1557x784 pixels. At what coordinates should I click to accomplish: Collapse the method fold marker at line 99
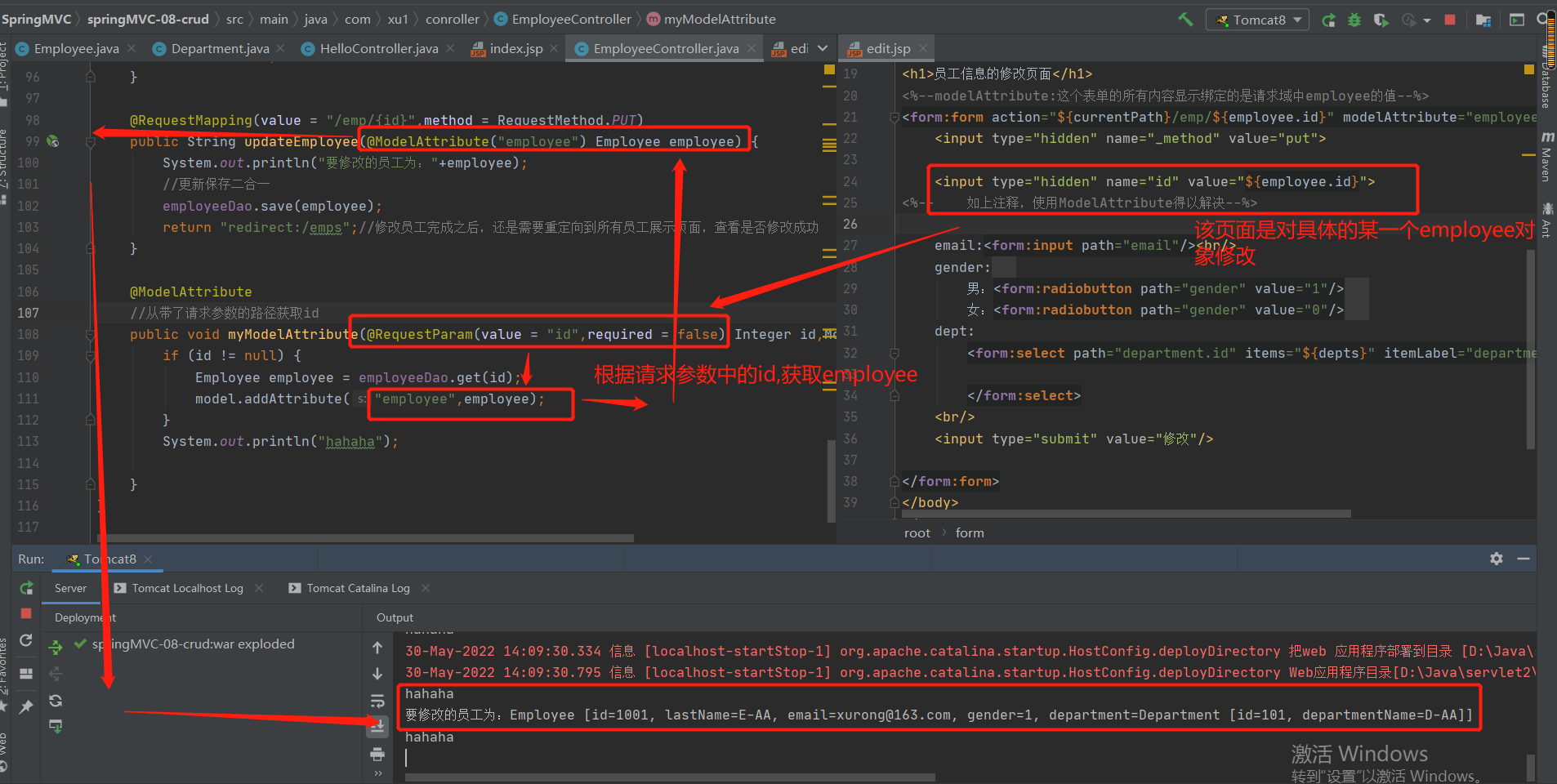pyautogui.click(x=91, y=142)
